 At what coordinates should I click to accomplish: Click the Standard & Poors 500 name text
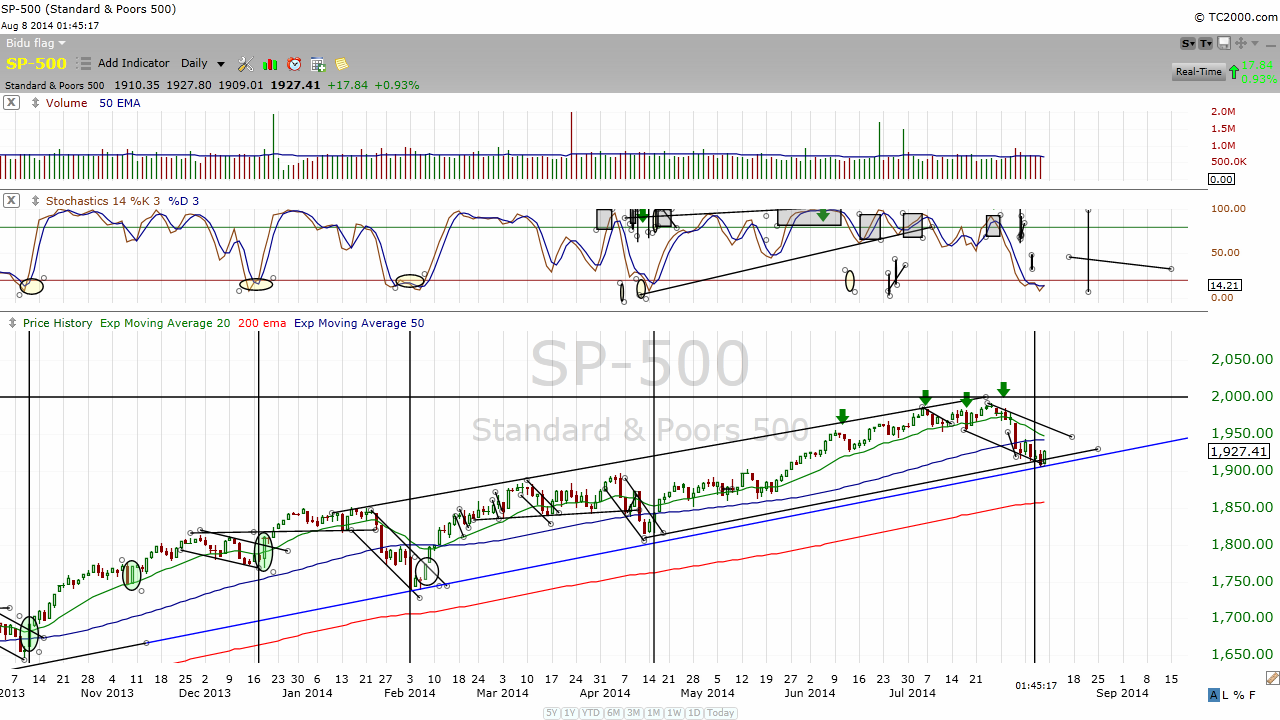[x=55, y=85]
